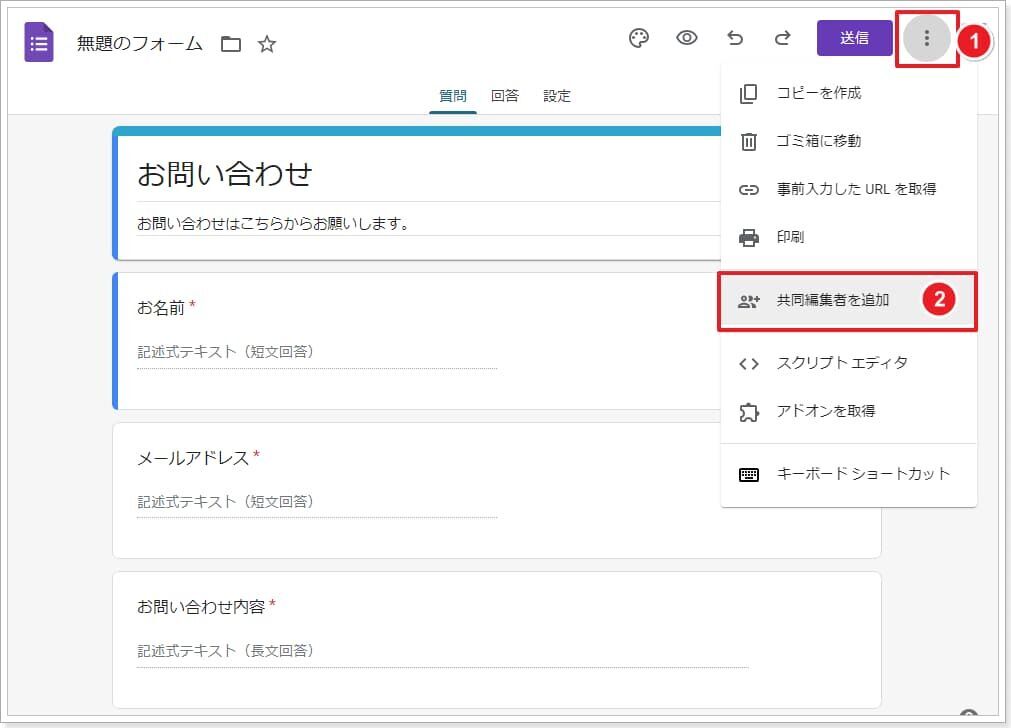Click the copy icon beside コピーを作成

(x=749, y=93)
